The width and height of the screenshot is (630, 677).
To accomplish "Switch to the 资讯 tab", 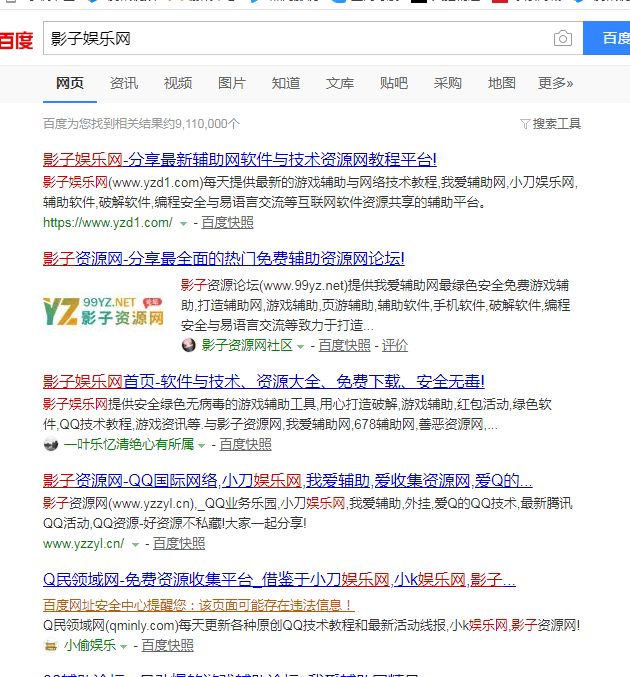I will [x=124, y=83].
